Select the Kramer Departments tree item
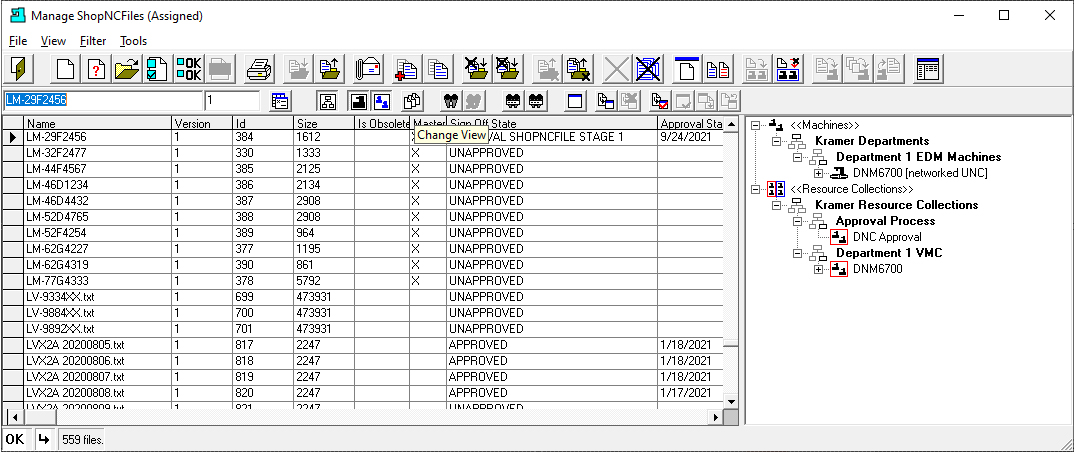Screen dimensions: 1076x452 (872, 141)
